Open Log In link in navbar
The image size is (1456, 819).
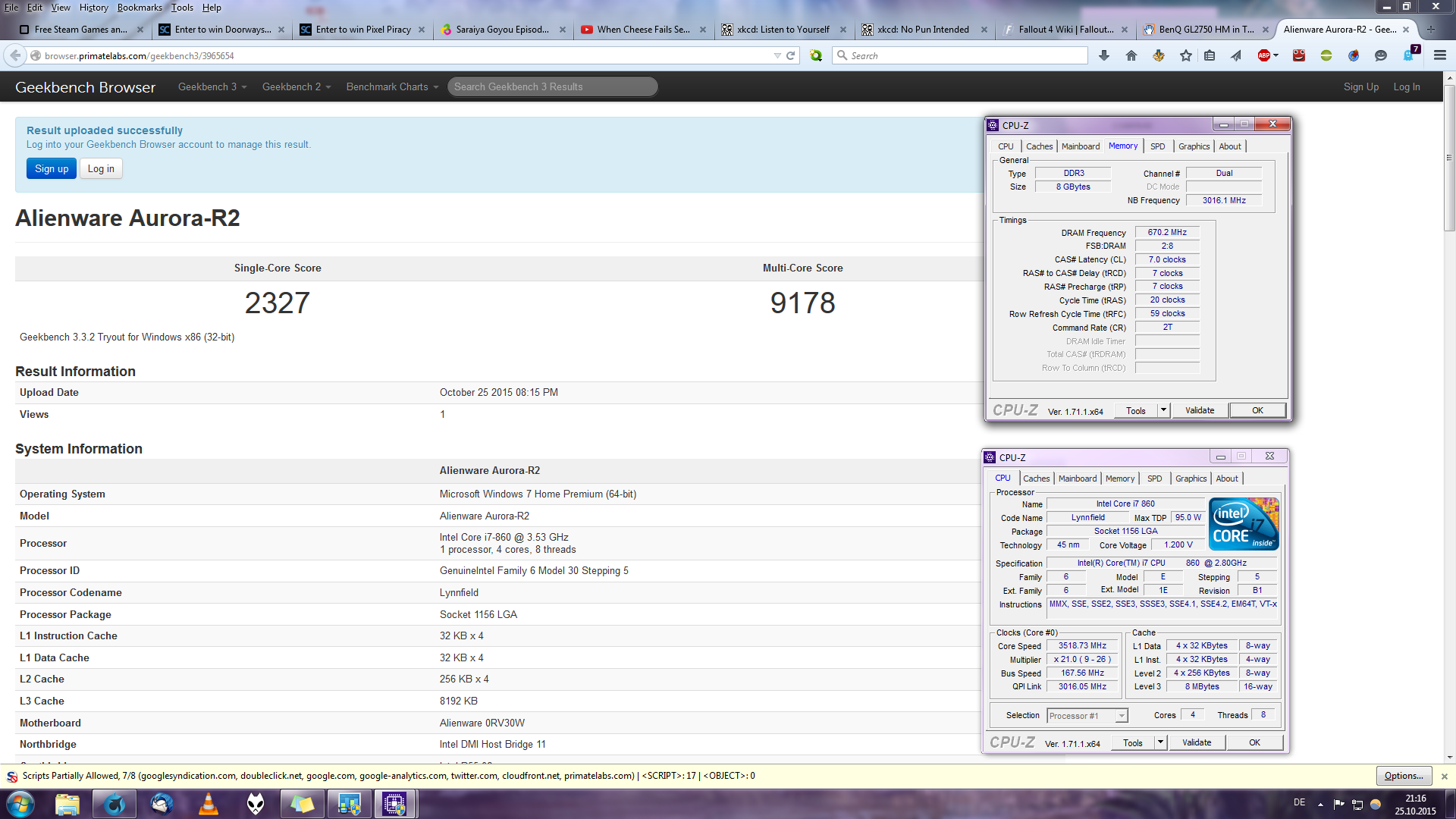(1406, 86)
